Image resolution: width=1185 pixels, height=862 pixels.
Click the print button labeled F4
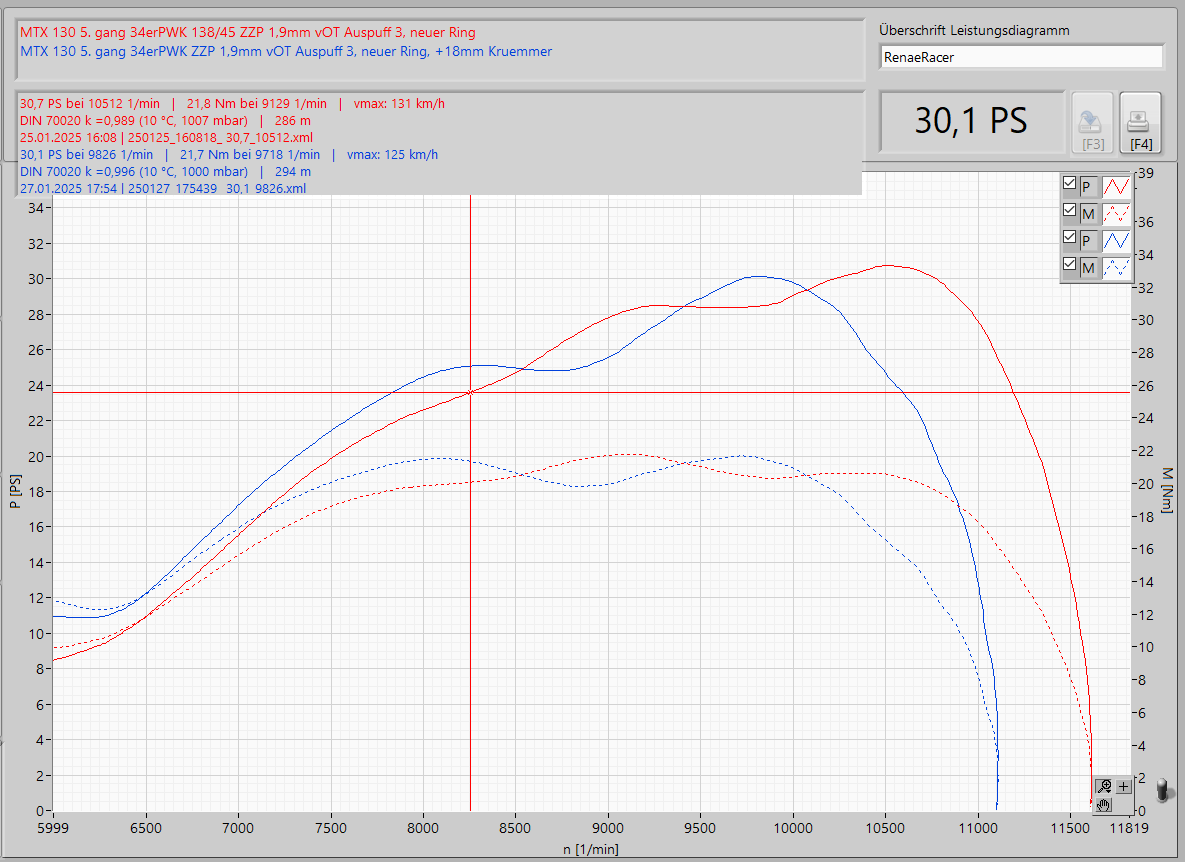pyautogui.click(x=1140, y=123)
